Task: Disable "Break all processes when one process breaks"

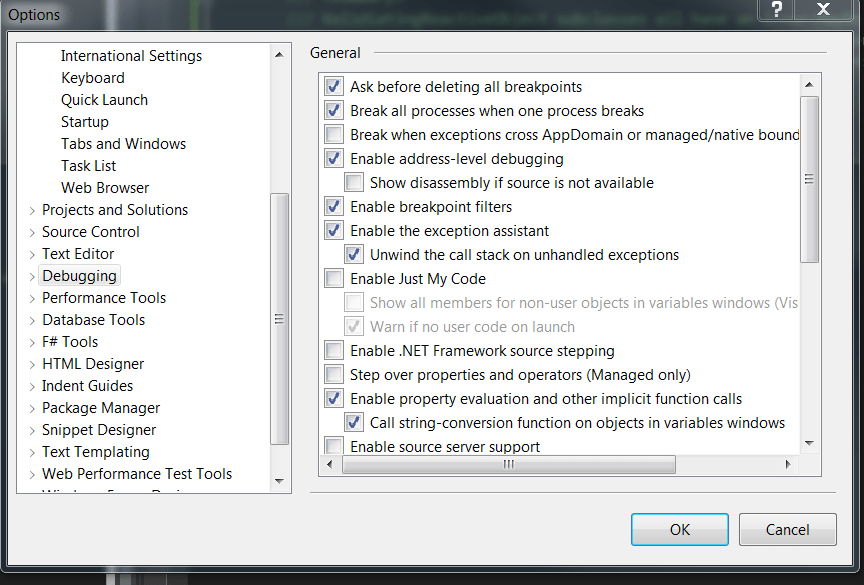Action: (333, 110)
